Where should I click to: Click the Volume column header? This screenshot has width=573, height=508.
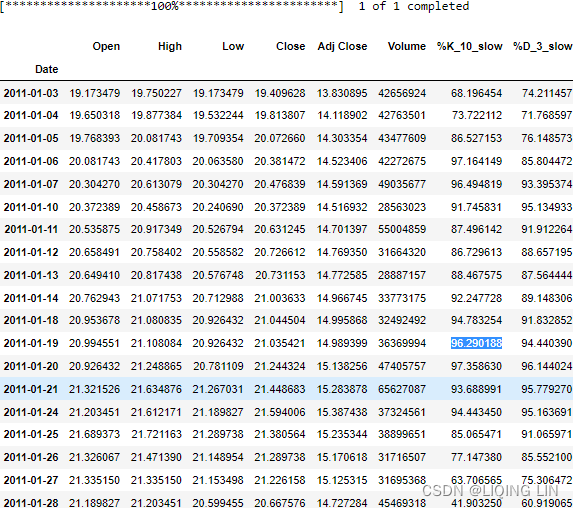tap(407, 46)
